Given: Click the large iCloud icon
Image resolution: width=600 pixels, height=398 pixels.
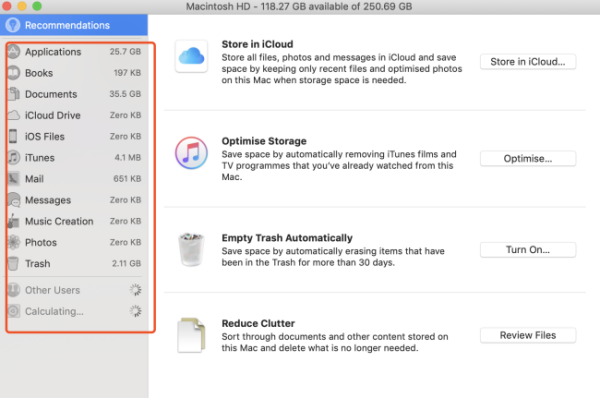Looking at the screenshot, I should [x=191, y=56].
